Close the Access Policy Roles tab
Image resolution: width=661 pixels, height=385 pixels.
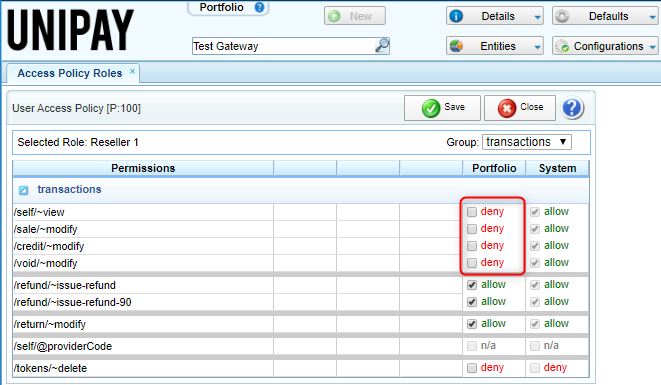[x=132, y=71]
